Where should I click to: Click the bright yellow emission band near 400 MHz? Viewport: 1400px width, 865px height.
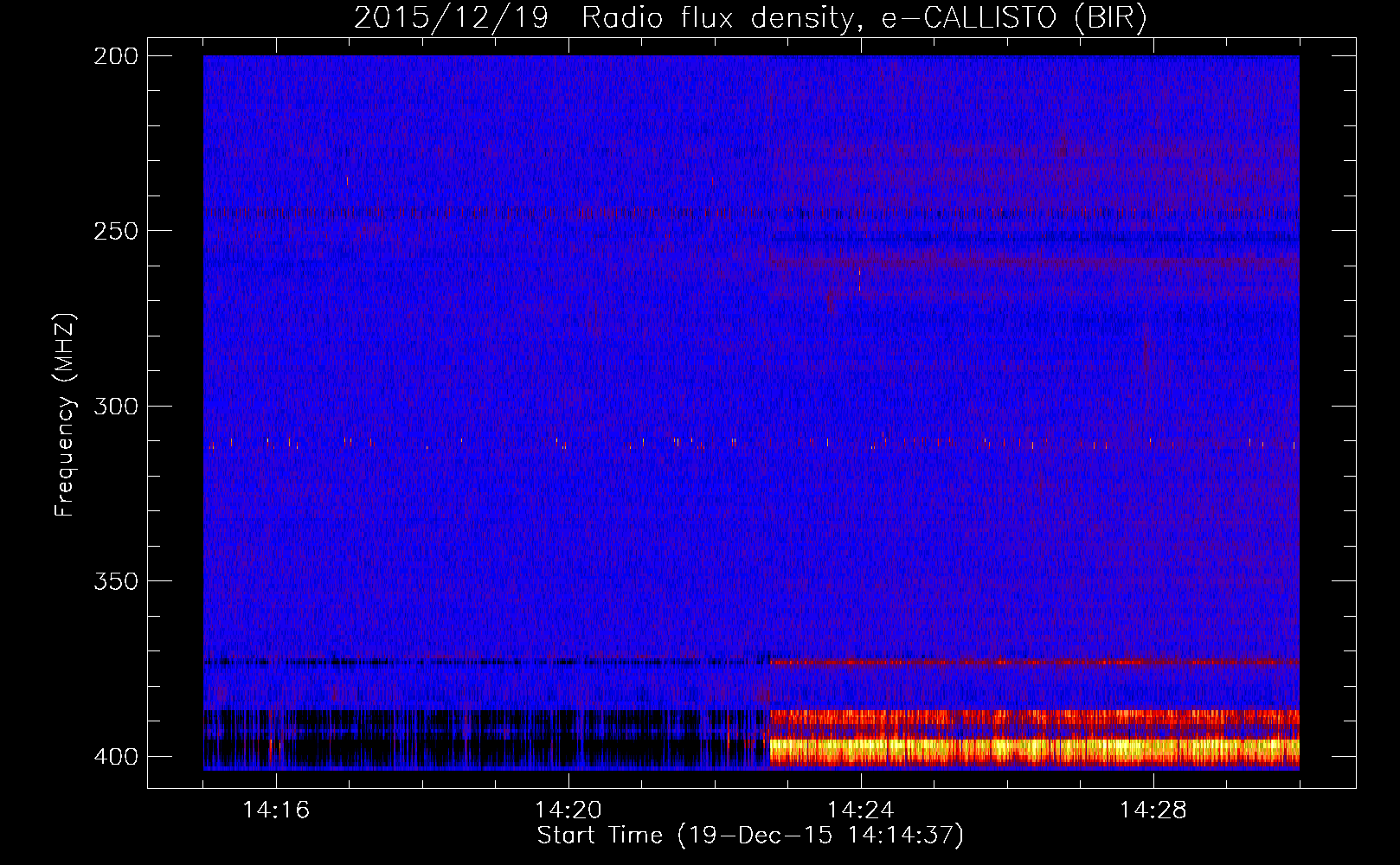coord(1035,747)
